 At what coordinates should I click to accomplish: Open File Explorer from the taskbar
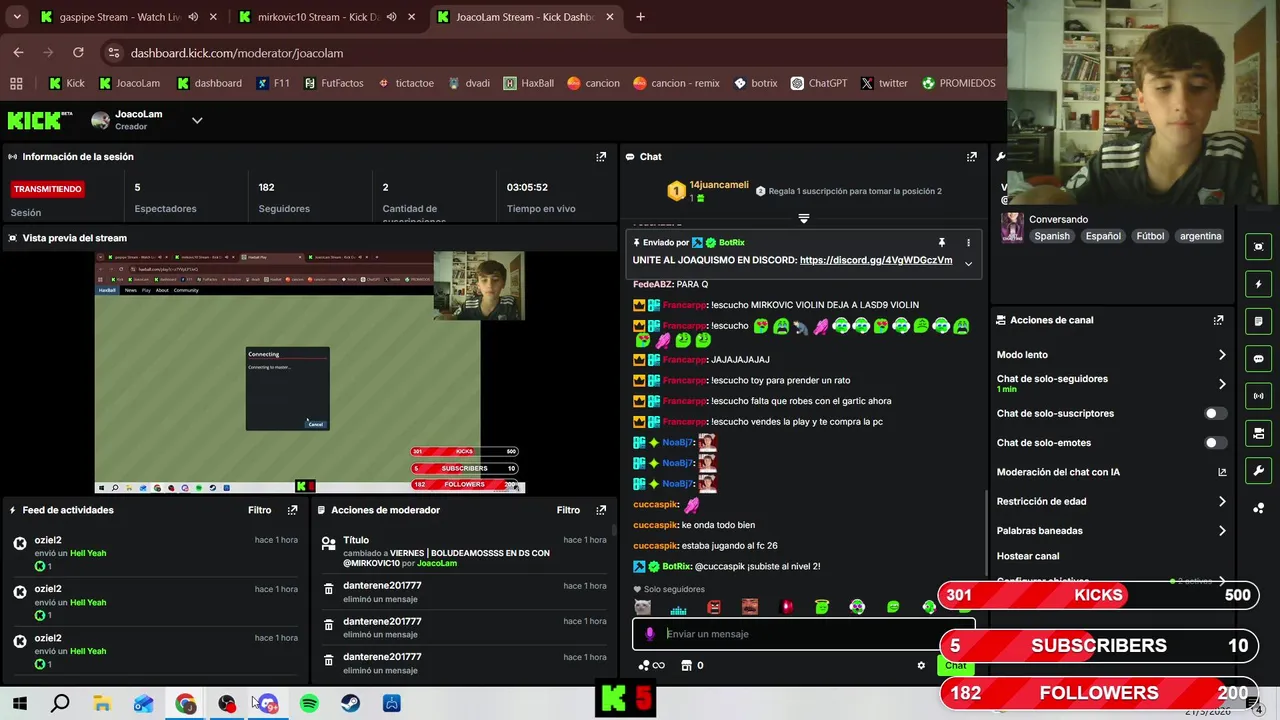[x=102, y=704]
